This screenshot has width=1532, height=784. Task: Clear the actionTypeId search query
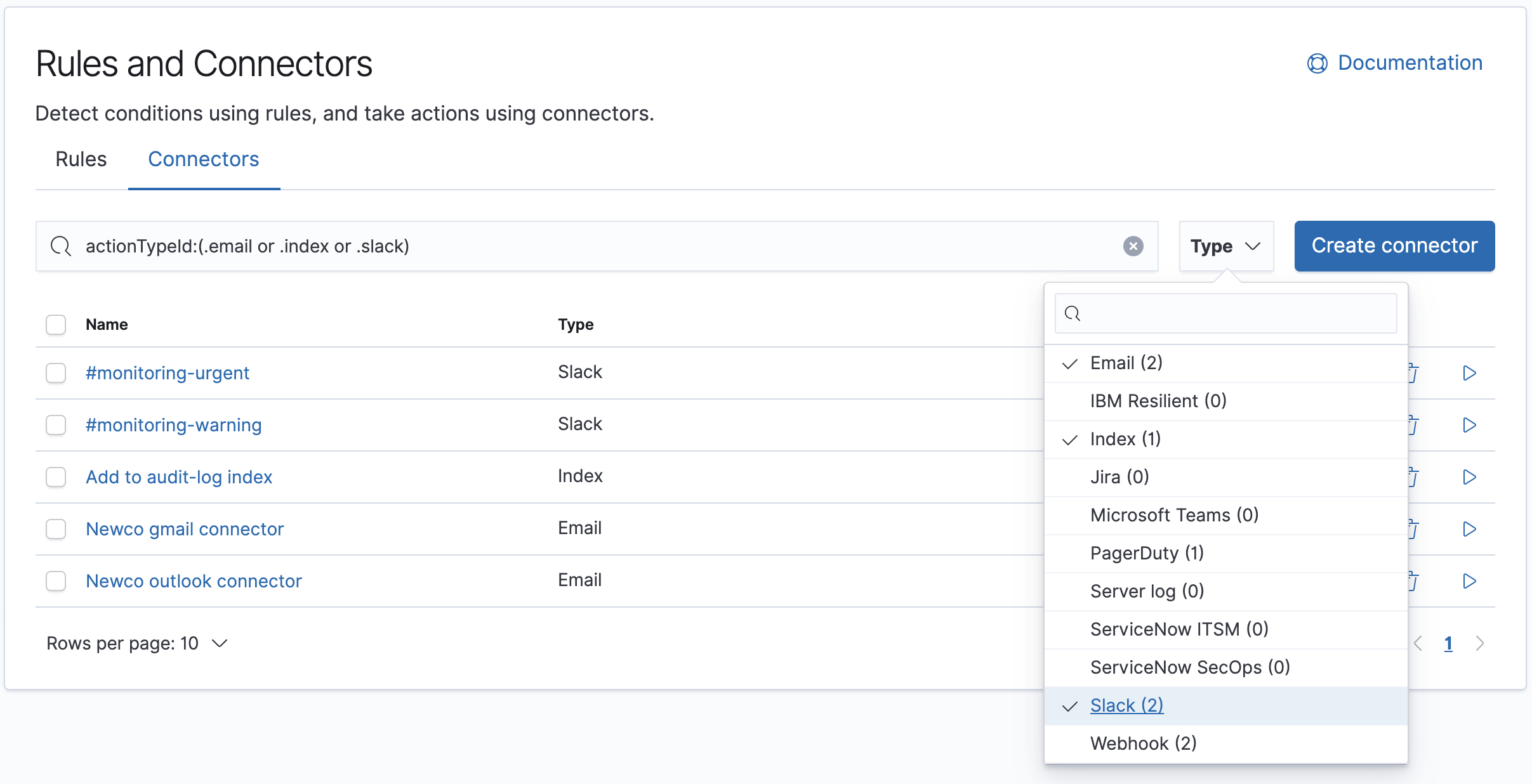click(x=1134, y=246)
